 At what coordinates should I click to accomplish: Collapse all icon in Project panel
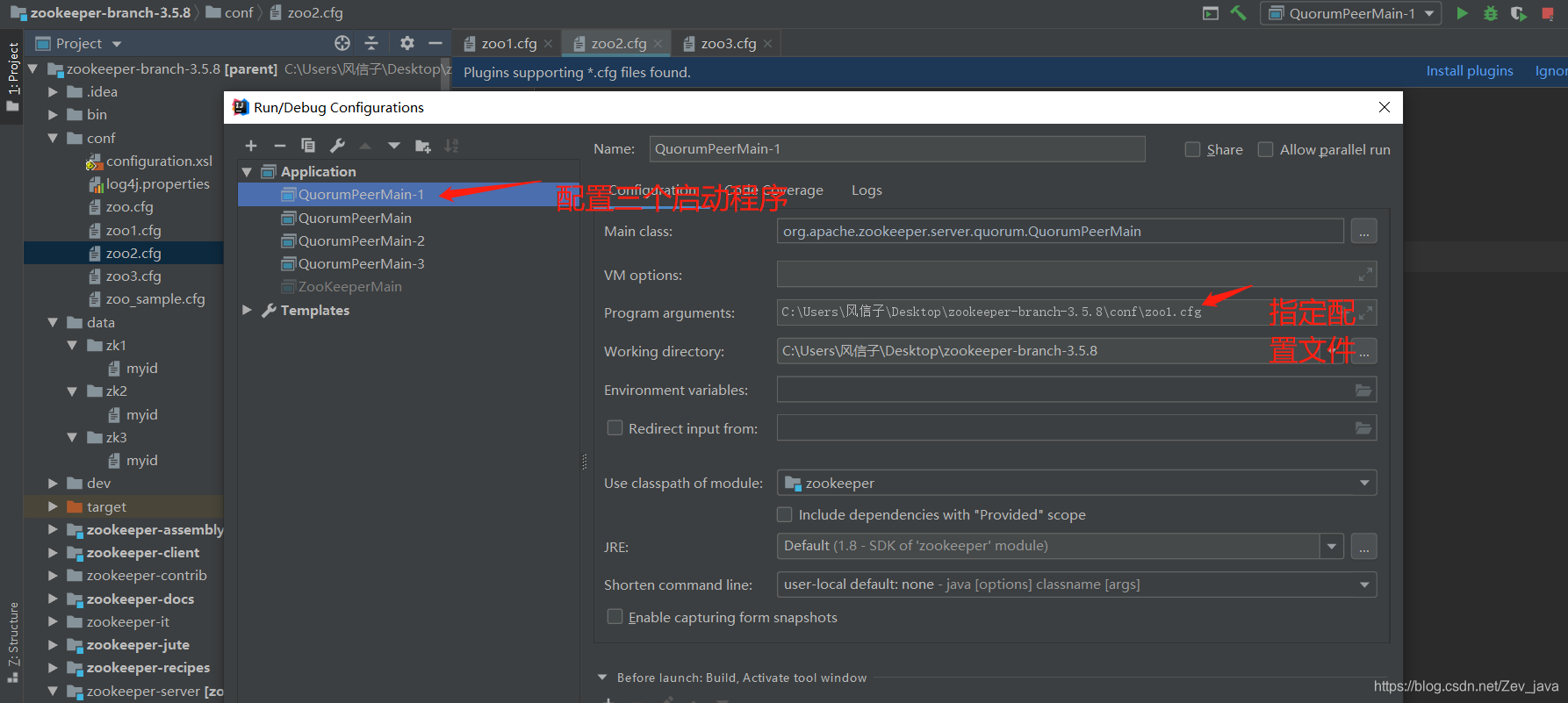[371, 43]
